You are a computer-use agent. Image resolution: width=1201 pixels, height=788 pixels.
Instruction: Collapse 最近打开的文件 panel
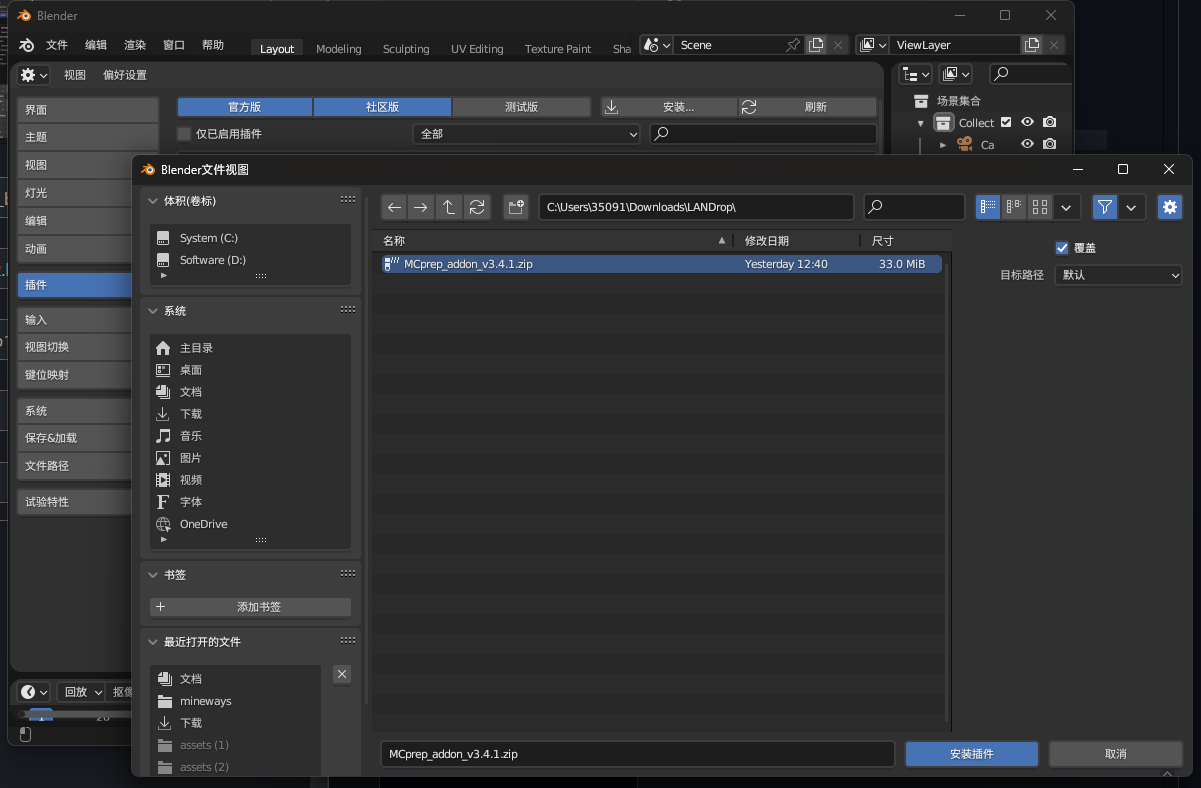(x=153, y=642)
